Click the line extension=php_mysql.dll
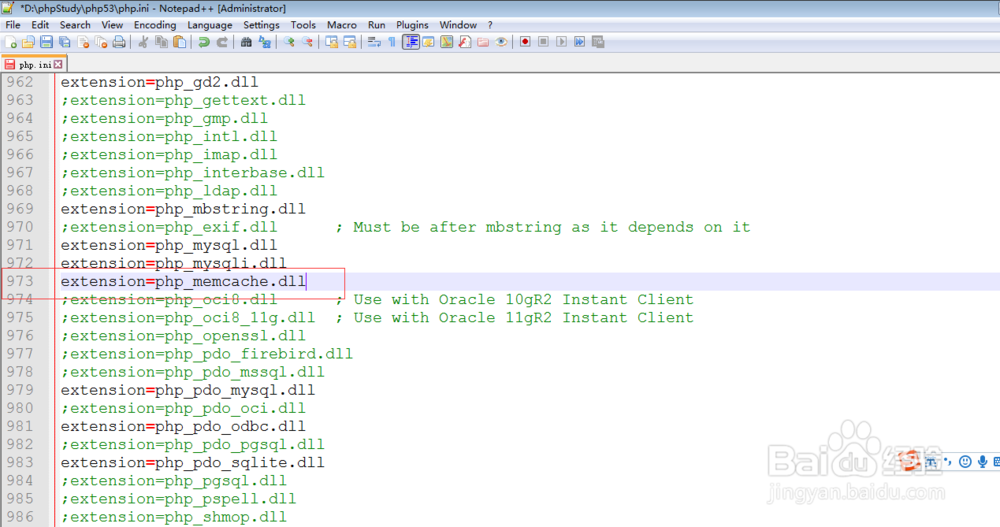Viewport: 1000px width, 527px height. (x=169, y=245)
